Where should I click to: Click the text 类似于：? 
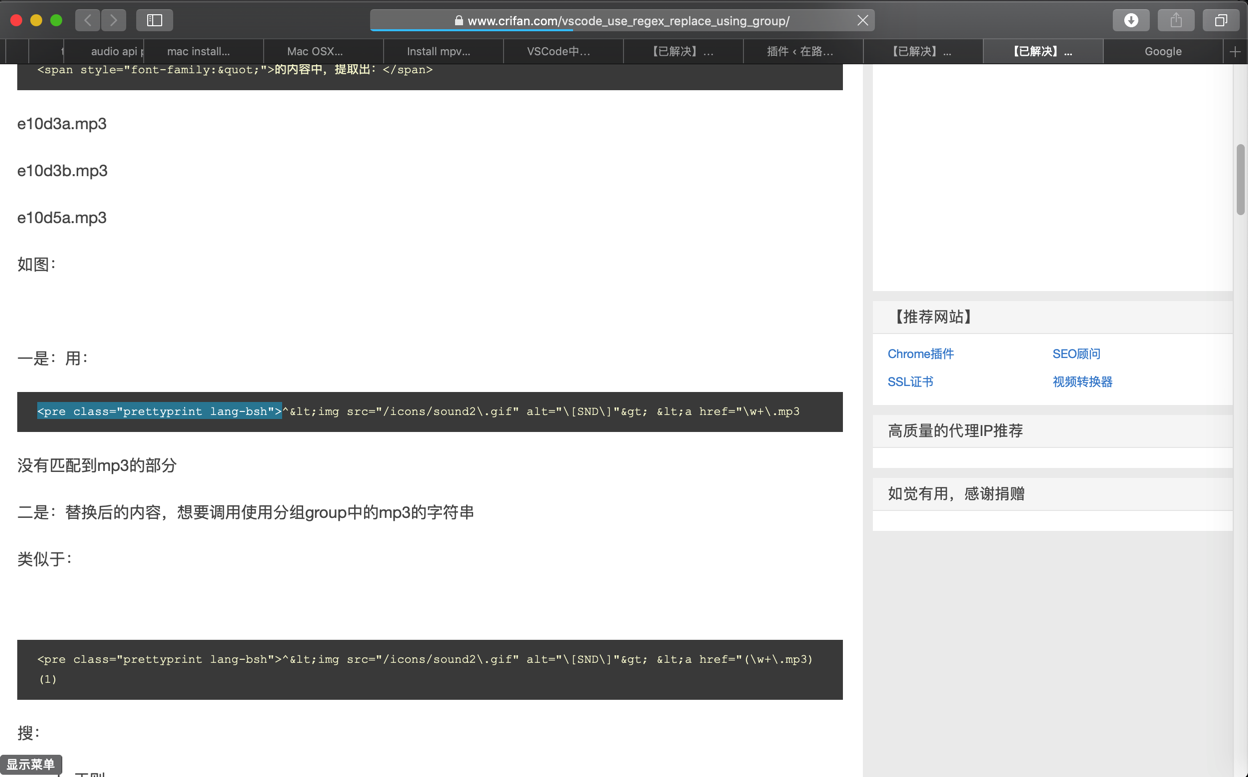coord(45,559)
